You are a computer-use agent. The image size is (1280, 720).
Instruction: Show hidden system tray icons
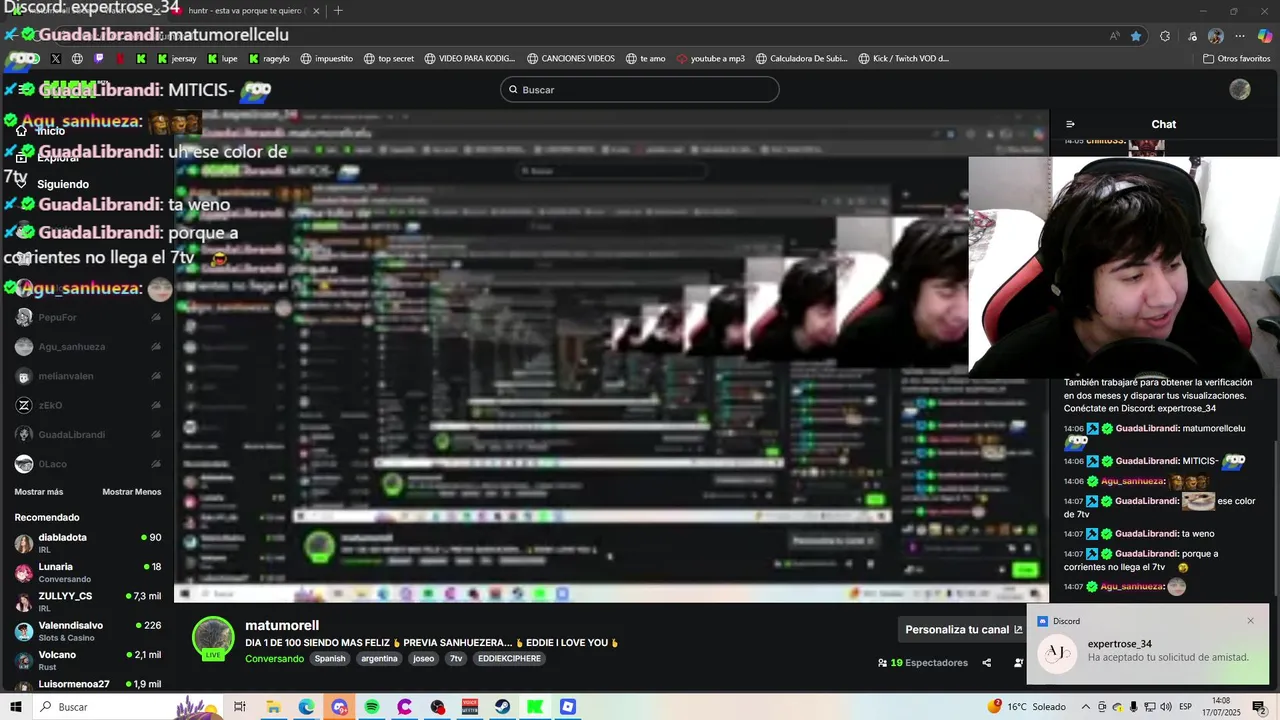click(1086, 707)
